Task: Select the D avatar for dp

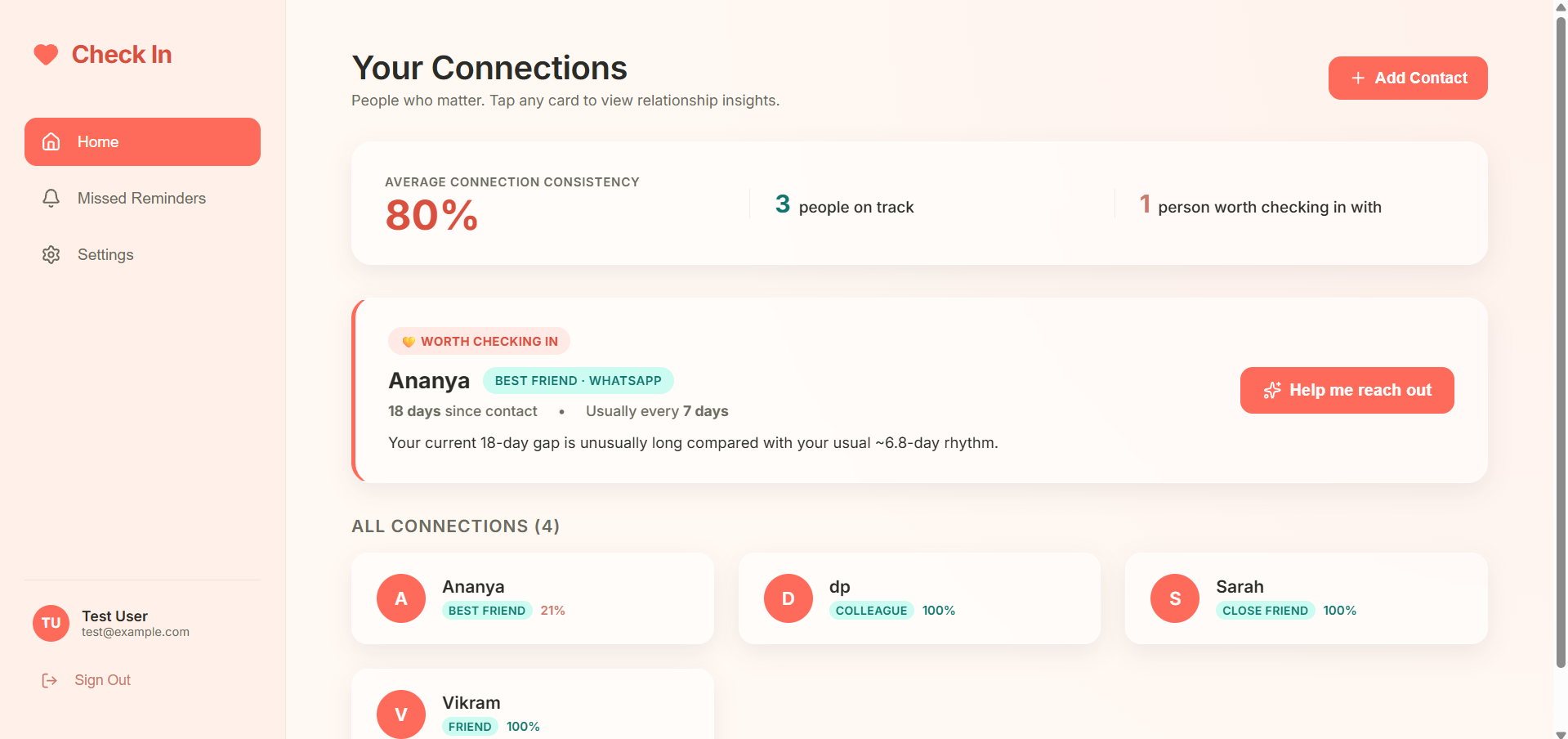Action: click(x=788, y=598)
